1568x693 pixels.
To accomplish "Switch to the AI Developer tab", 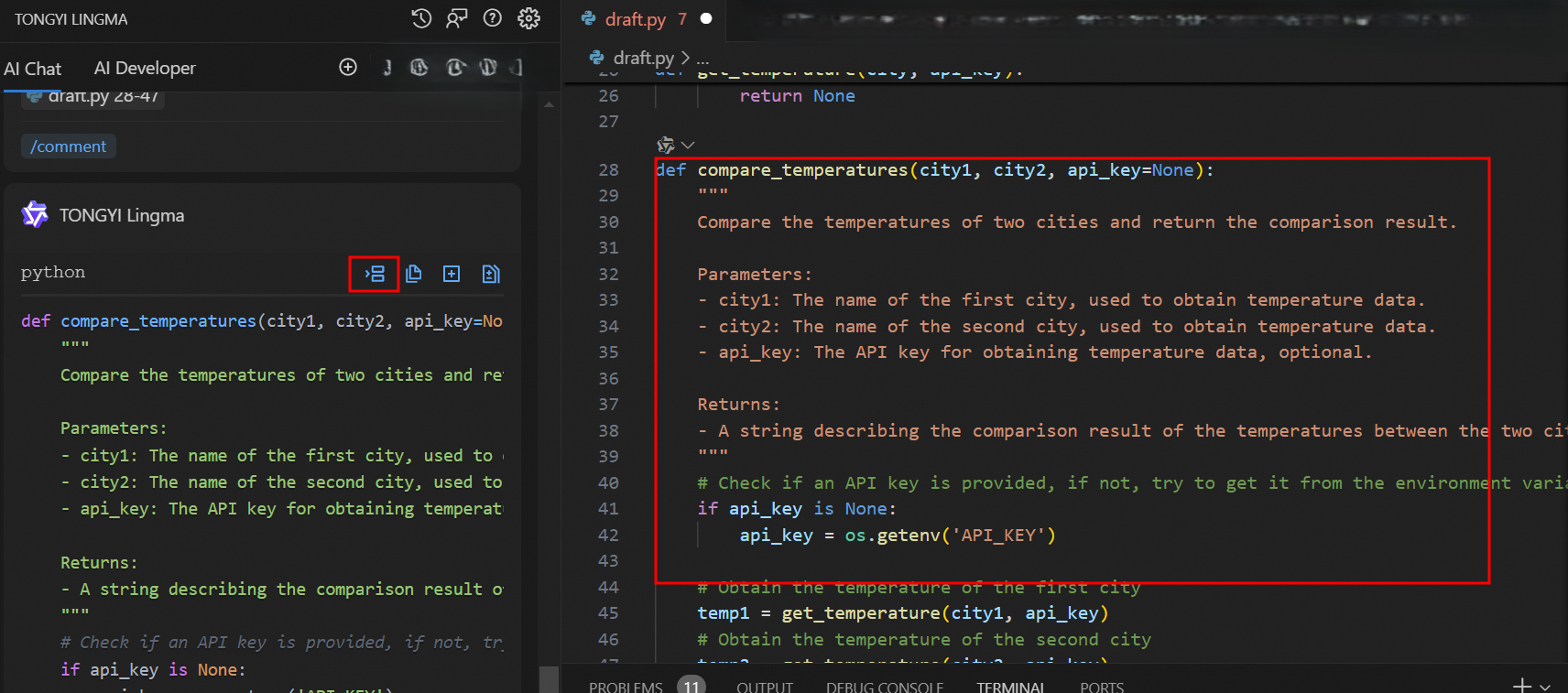I will pyautogui.click(x=145, y=69).
